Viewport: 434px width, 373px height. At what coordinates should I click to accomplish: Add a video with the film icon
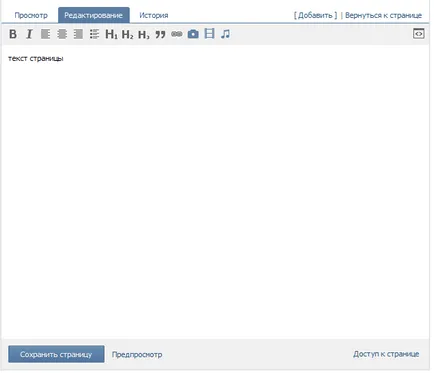click(209, 34)
